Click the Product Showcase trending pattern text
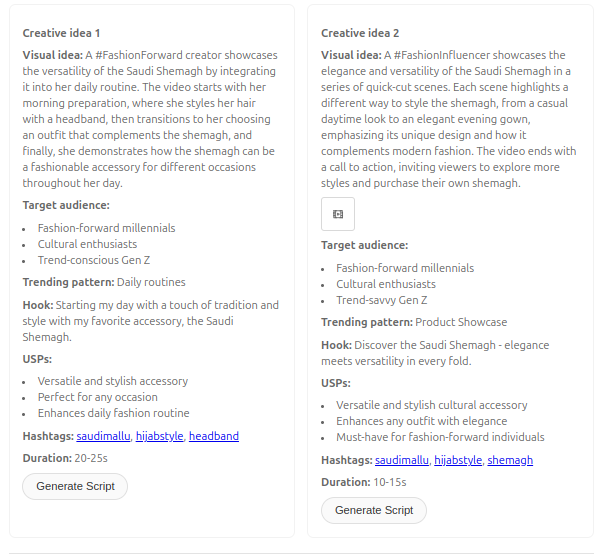599x555 pixels. tap(461, 322)
